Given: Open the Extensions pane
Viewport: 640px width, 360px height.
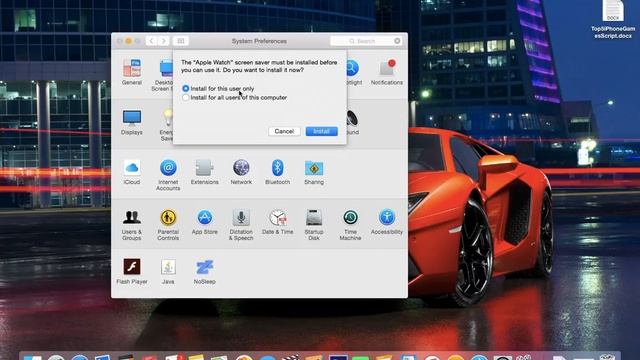Looking at the screenshot, I should coord(204,171).
